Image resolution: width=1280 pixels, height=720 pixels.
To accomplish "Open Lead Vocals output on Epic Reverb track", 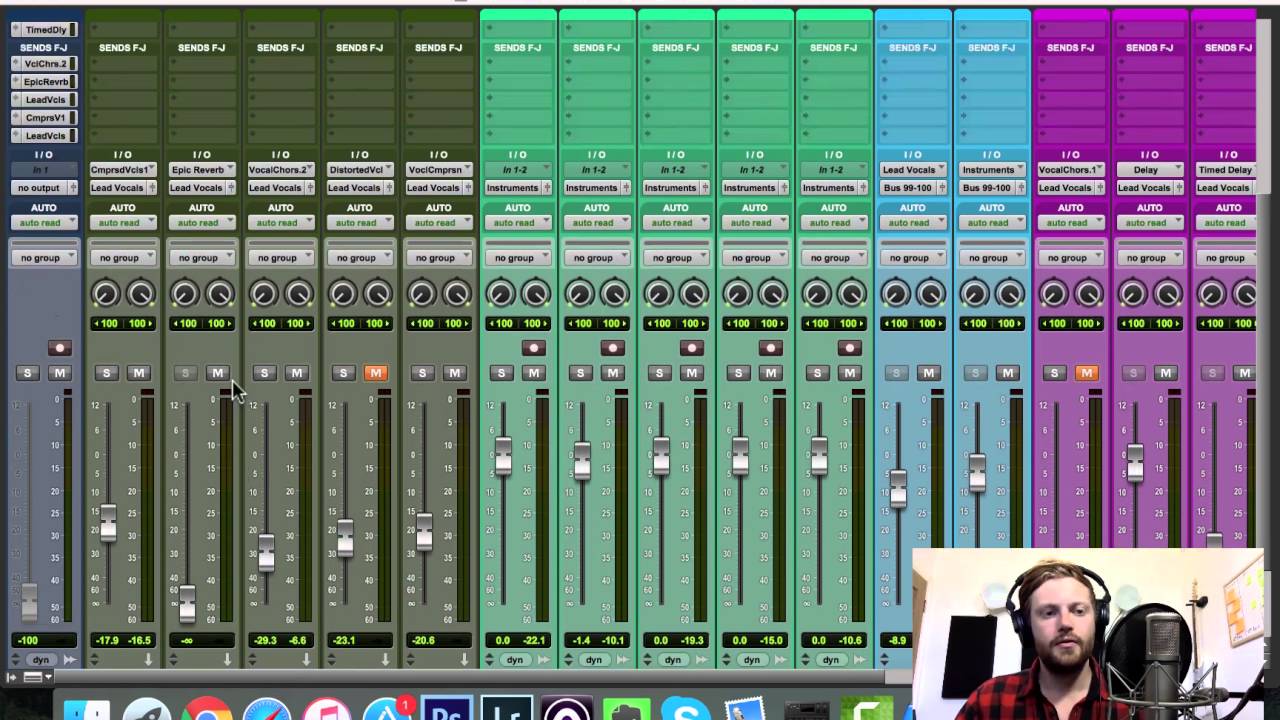I will (x=201, y=188).
